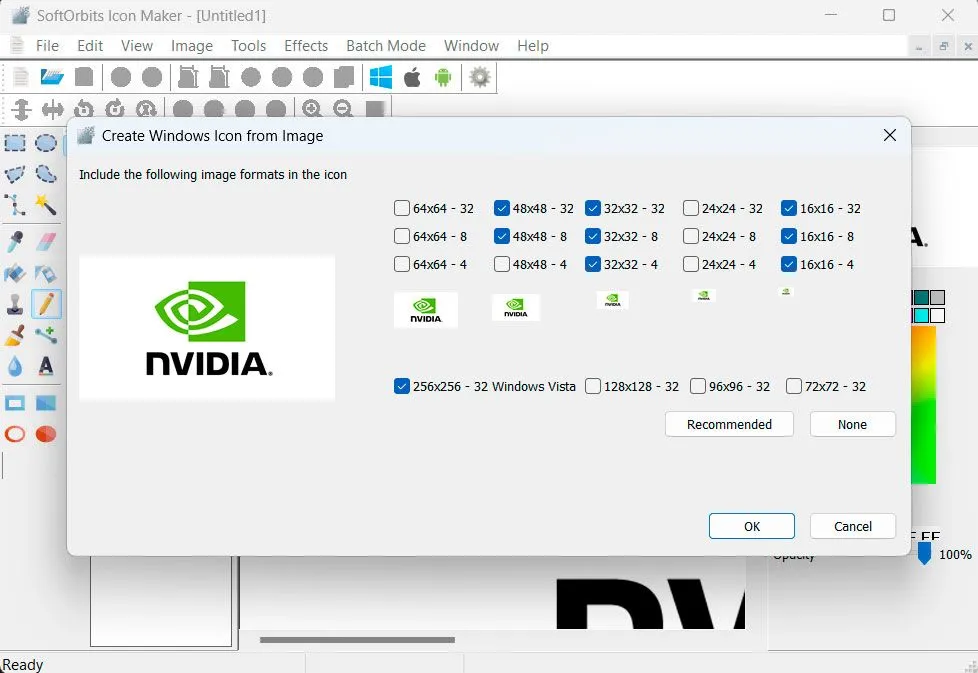978x673 pixels.
Task: Open the Batch Mode menu
Action: (386, 46)
